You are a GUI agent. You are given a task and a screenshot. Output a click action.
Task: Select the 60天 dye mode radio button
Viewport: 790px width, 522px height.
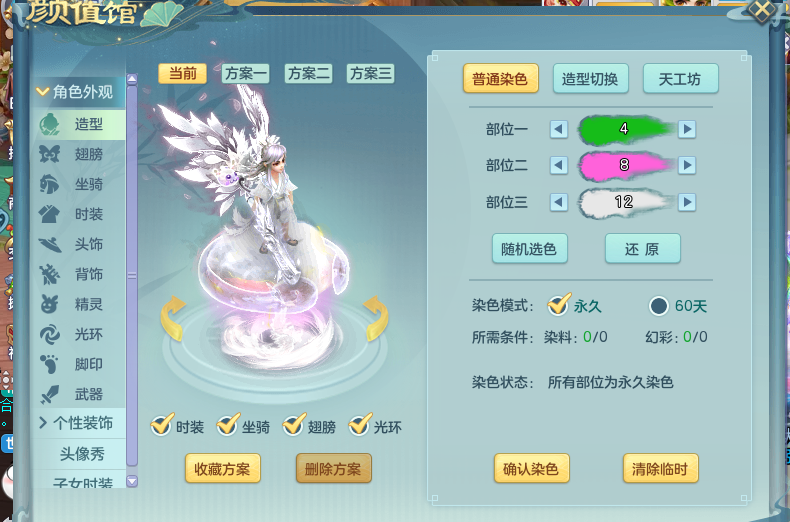[659, 306]
